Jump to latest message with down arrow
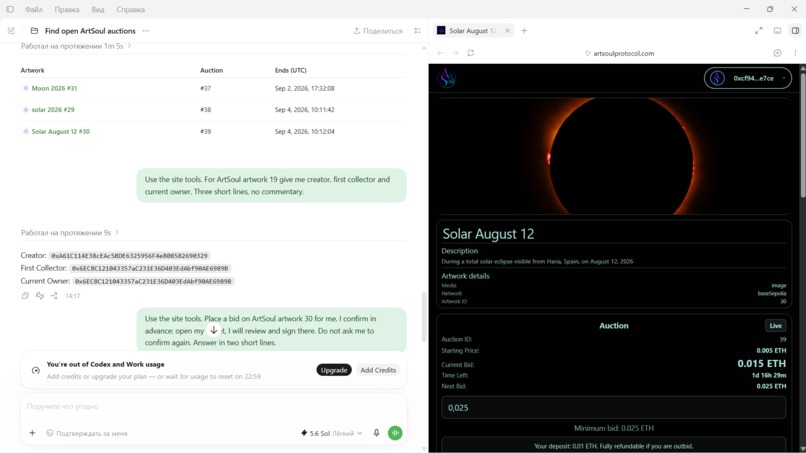Image resolution: width=806 pixels, height=453 pixels. pos(213,330)
